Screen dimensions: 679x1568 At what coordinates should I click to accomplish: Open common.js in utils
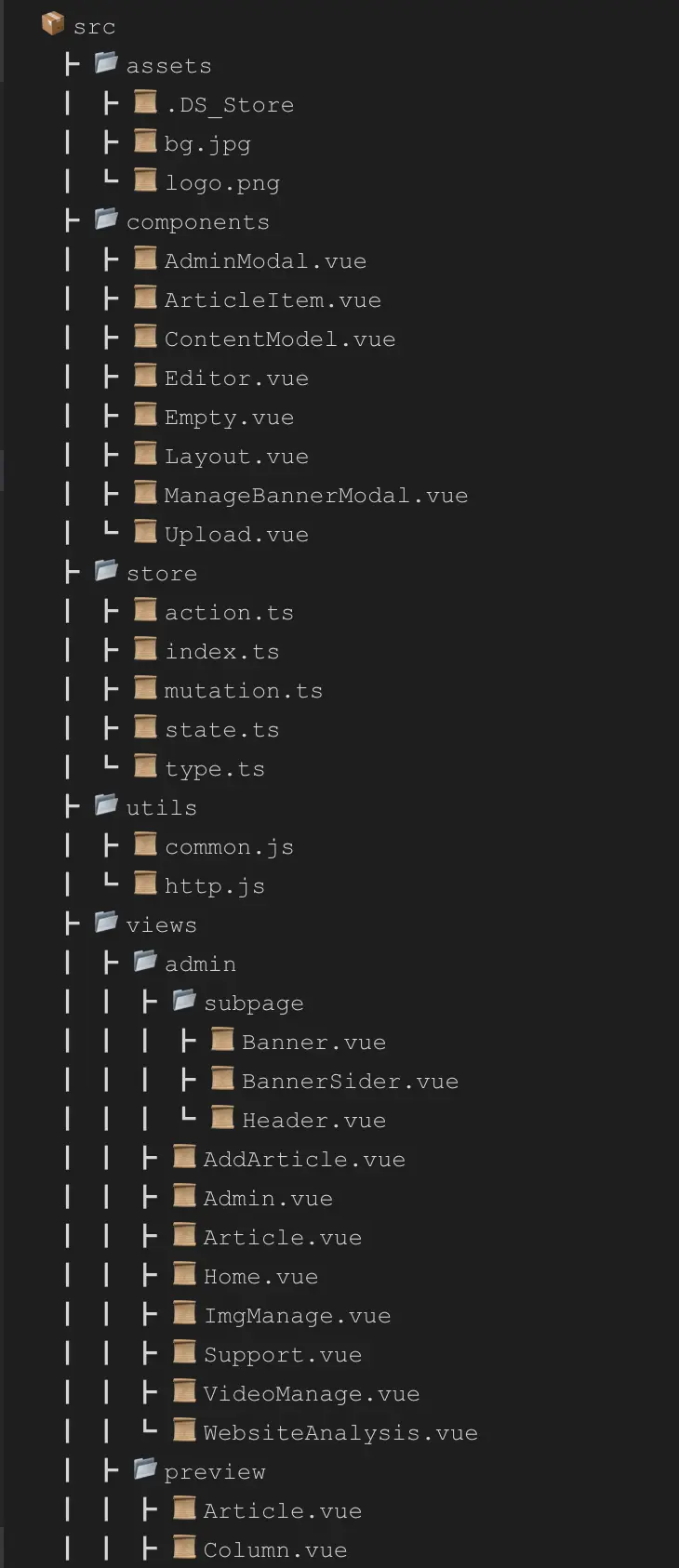coord(229,847)
